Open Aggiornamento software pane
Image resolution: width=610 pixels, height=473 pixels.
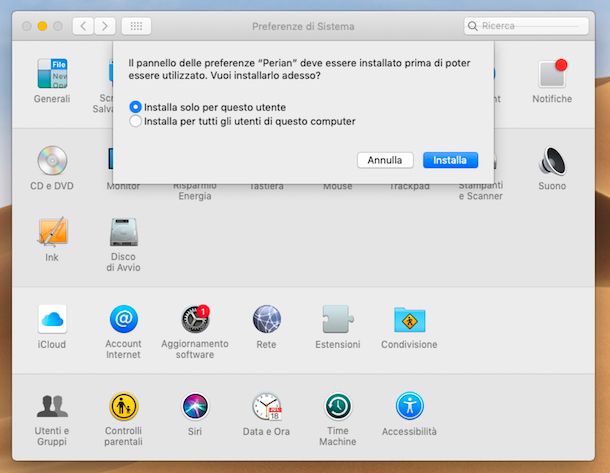click(195, 319)
